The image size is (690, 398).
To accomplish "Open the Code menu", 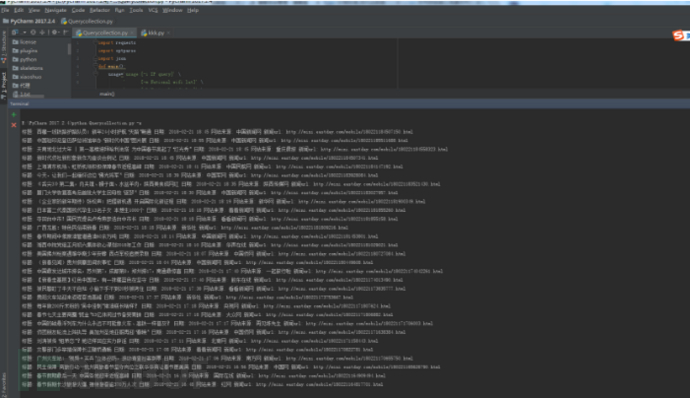I will point(78,10).
